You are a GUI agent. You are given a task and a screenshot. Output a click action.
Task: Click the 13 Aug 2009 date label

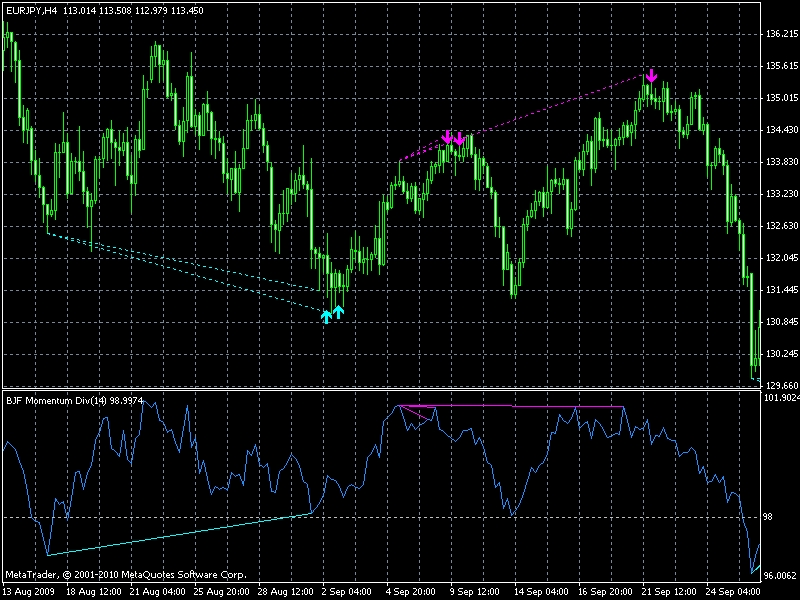(27, 592)
